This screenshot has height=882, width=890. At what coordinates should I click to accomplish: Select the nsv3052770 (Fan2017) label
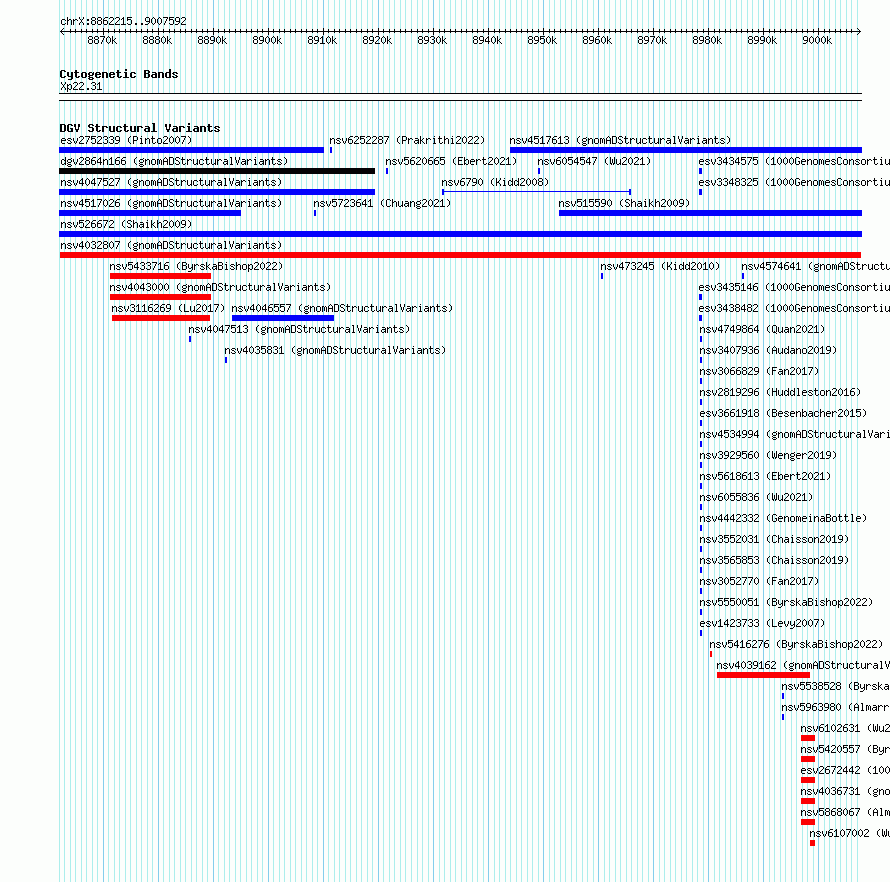click(x=759, y=581)
